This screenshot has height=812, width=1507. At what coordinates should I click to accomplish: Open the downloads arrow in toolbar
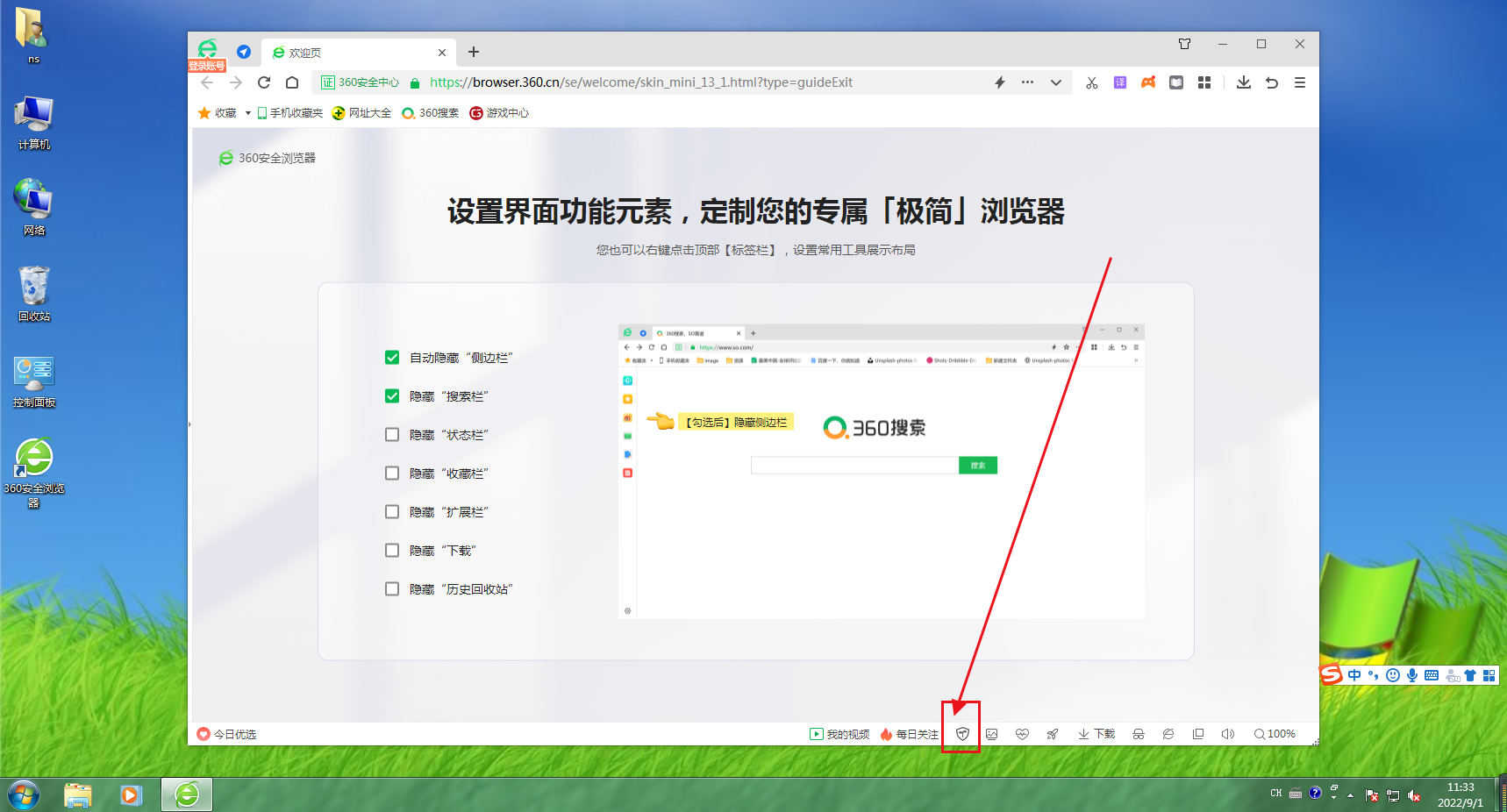tap(1244, 82)
